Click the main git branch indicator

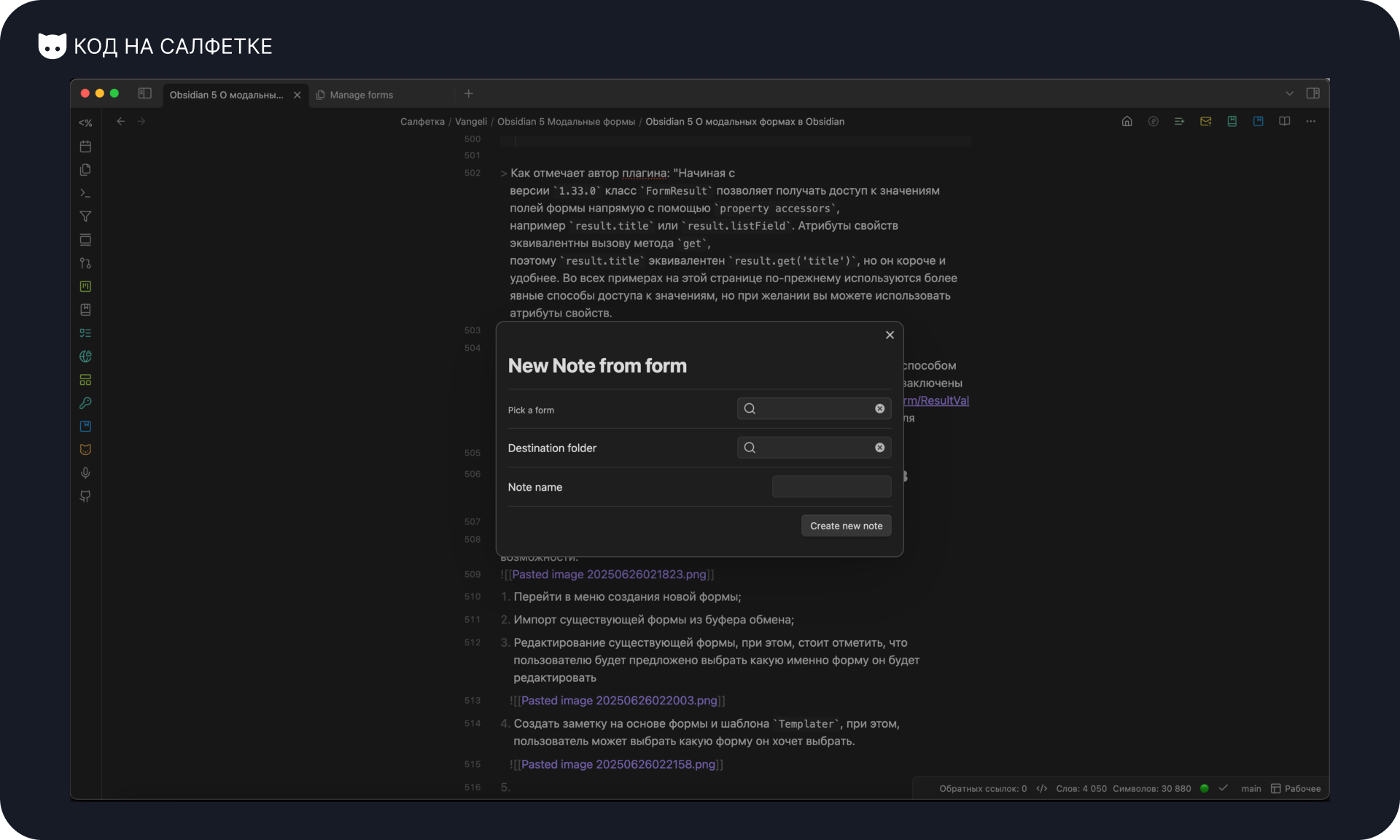click(1251, 789)
